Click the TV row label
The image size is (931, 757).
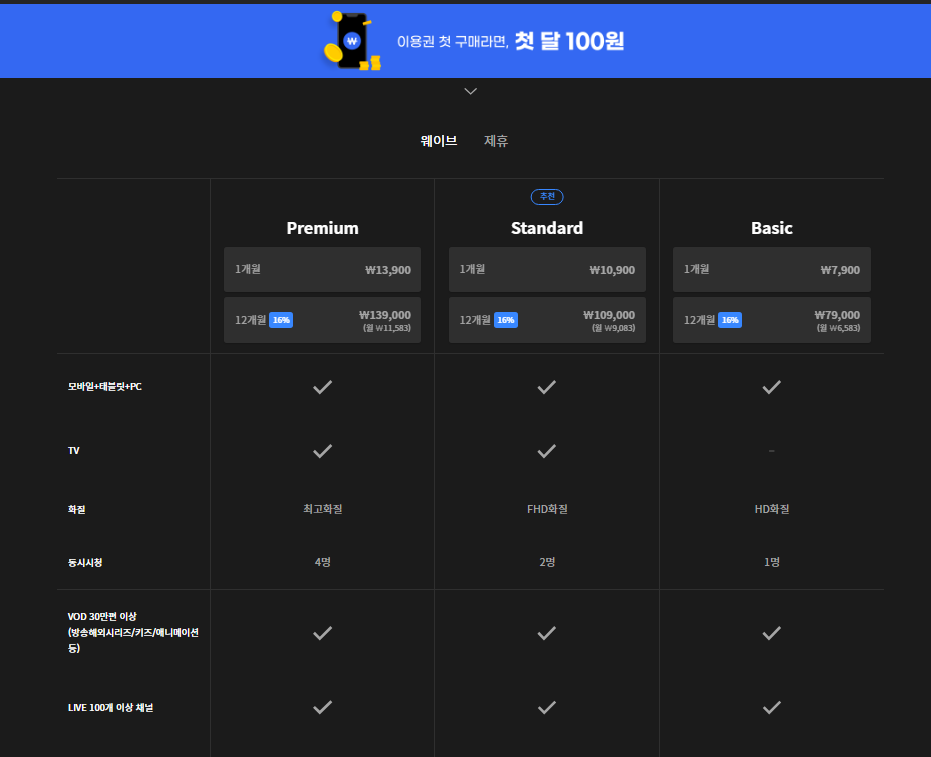point(74,451)
